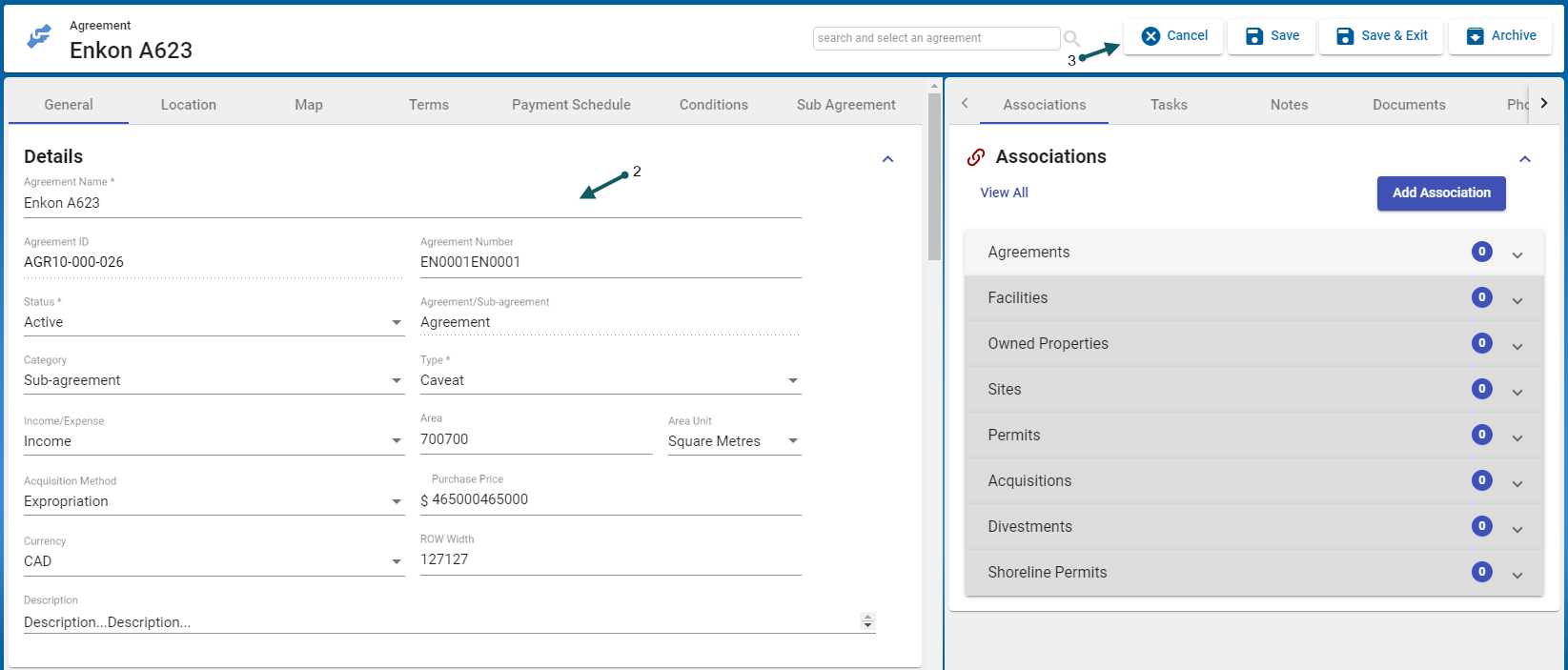This screenshot has width=1568, height=670.
Task: Open the View All link
Action: (x=1004, y=193)
